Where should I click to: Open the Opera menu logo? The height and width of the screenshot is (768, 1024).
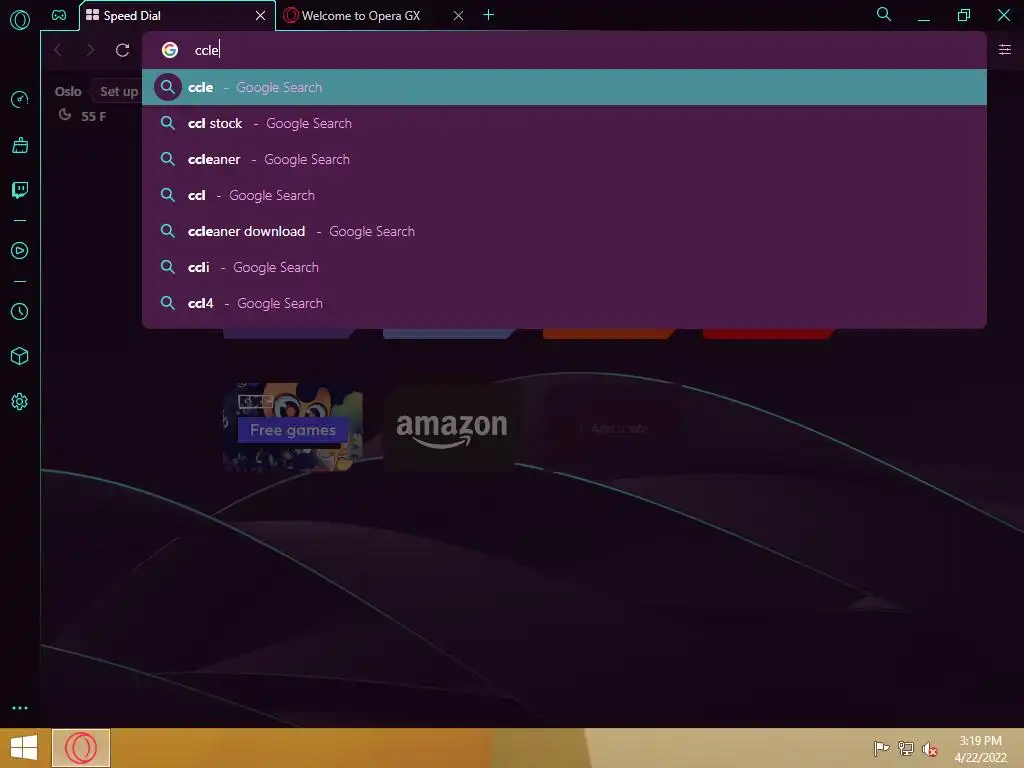(20, 20)
